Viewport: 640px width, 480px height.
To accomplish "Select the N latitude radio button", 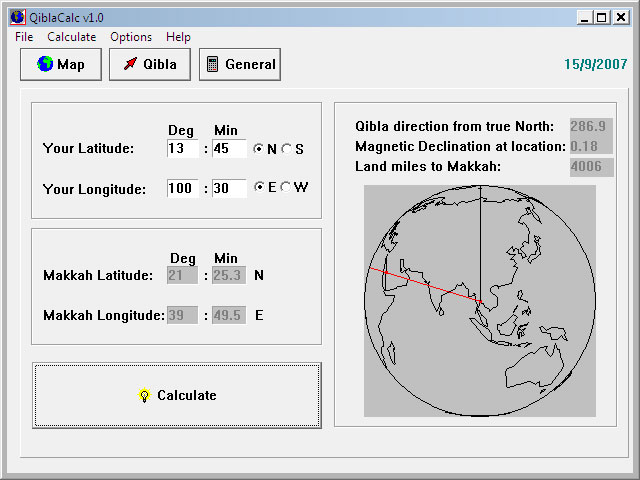I will [258, 149].
